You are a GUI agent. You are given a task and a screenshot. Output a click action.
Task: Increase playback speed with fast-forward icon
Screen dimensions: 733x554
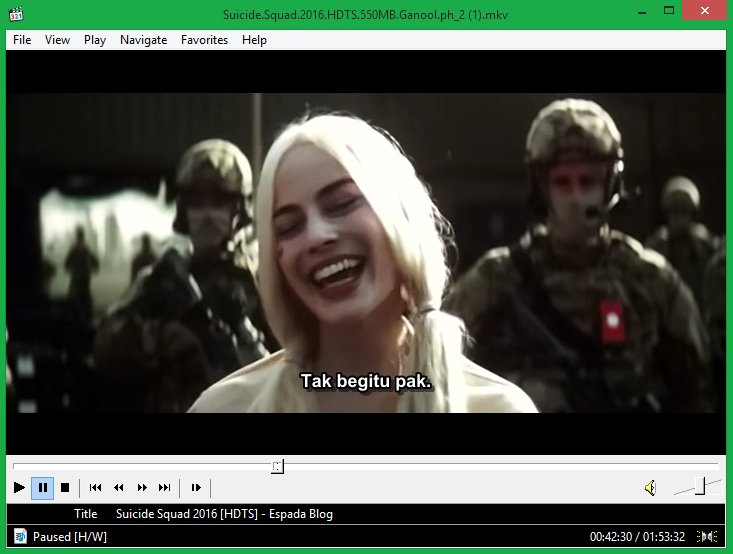(142, 488)
